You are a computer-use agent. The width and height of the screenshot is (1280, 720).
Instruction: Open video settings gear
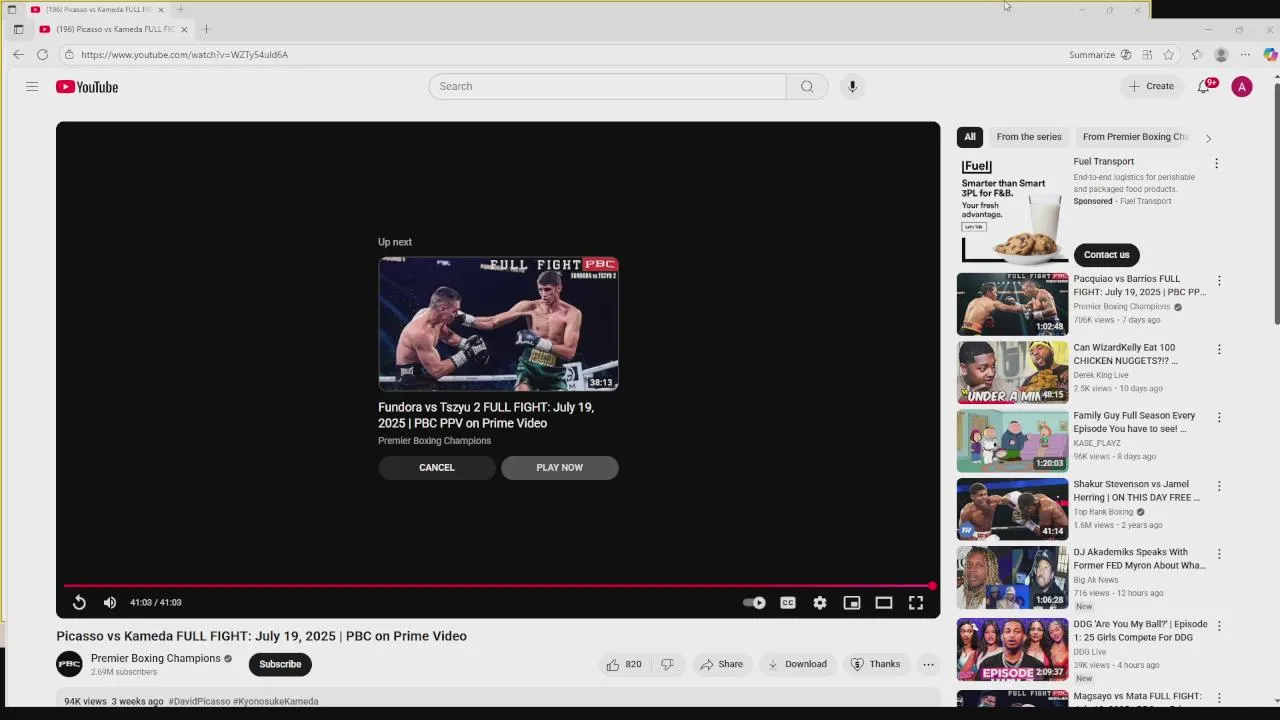[820, 602]
